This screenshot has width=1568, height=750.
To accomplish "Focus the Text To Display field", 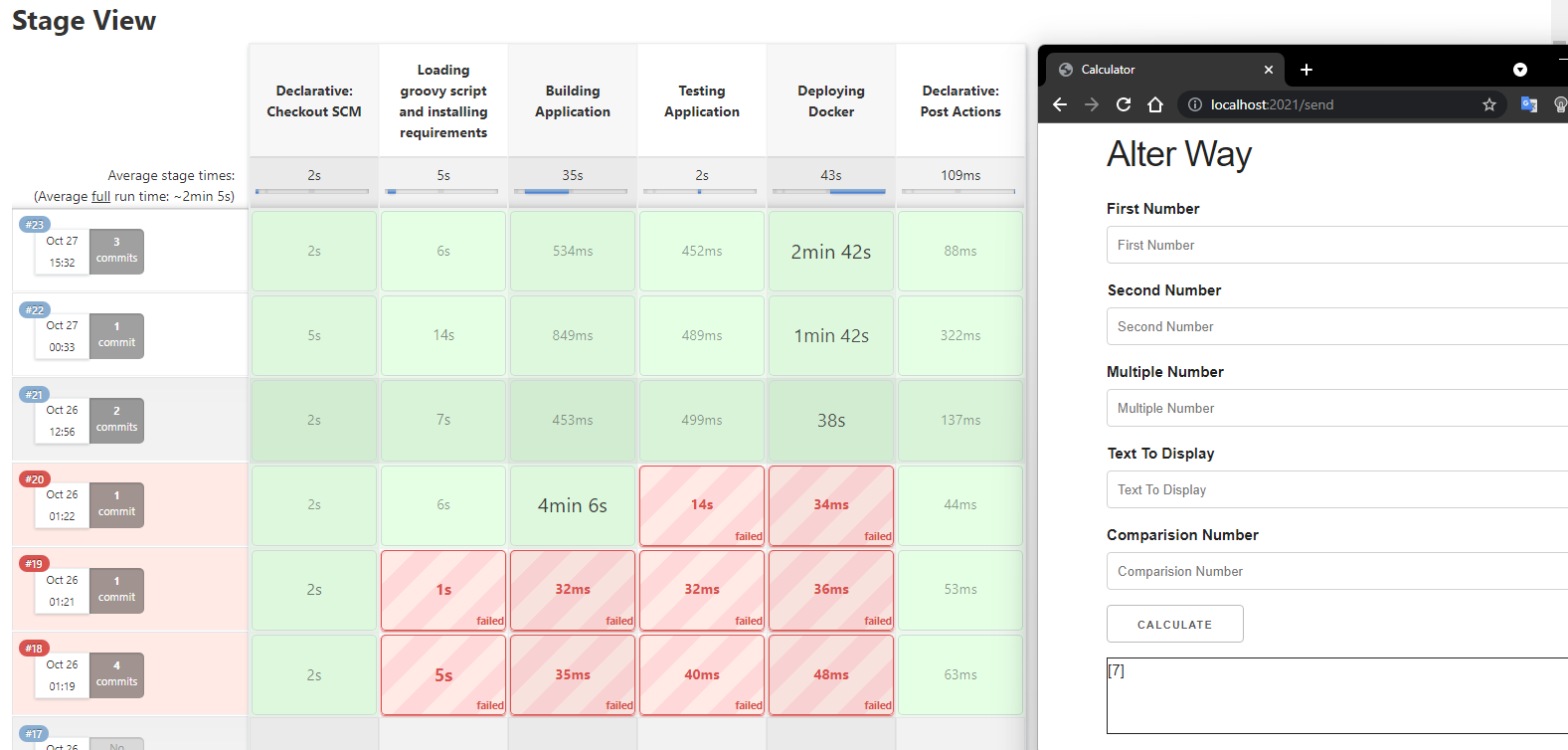I will [1337, 489].
